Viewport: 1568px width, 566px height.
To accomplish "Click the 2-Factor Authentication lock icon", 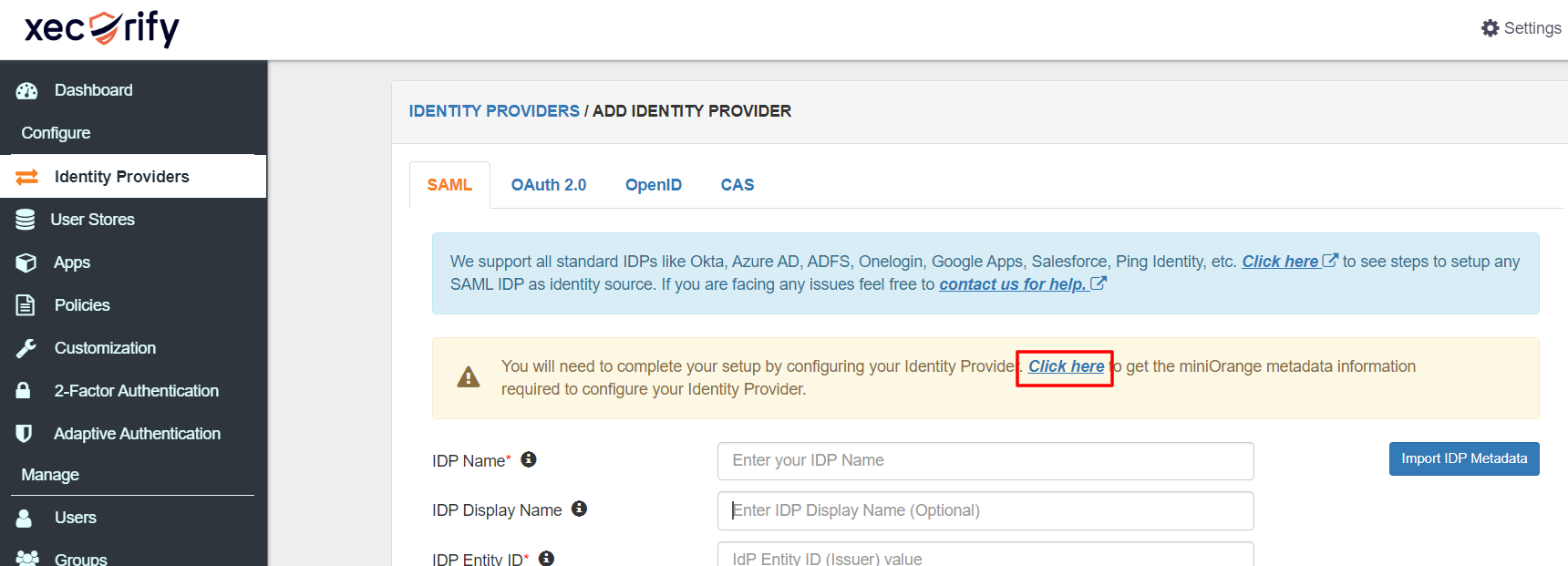I will pyautogui.click(x=24, y=391).
